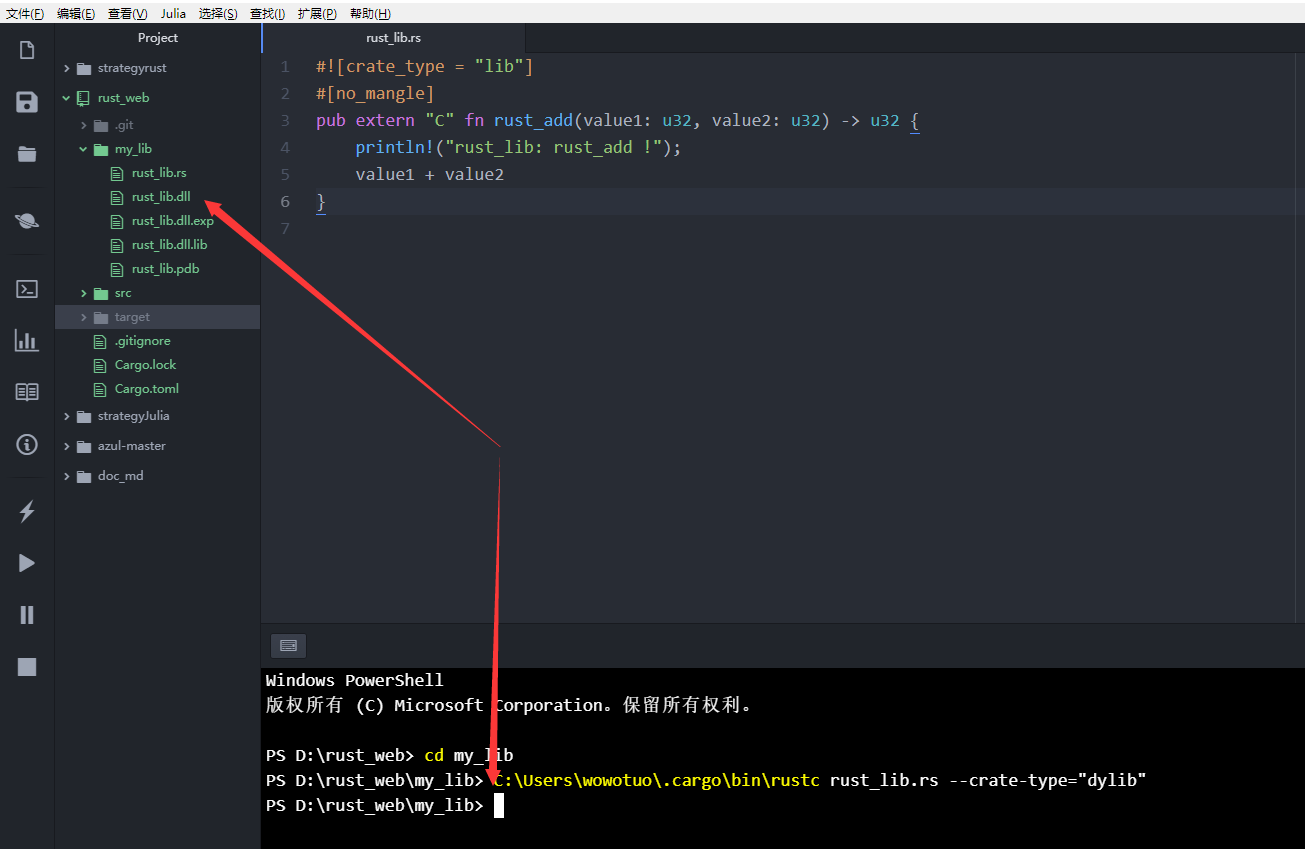This screenshot has width=1305, height=849.
Task: Click the Stop icon in sidebar
Action: click(x=25, y=666)
